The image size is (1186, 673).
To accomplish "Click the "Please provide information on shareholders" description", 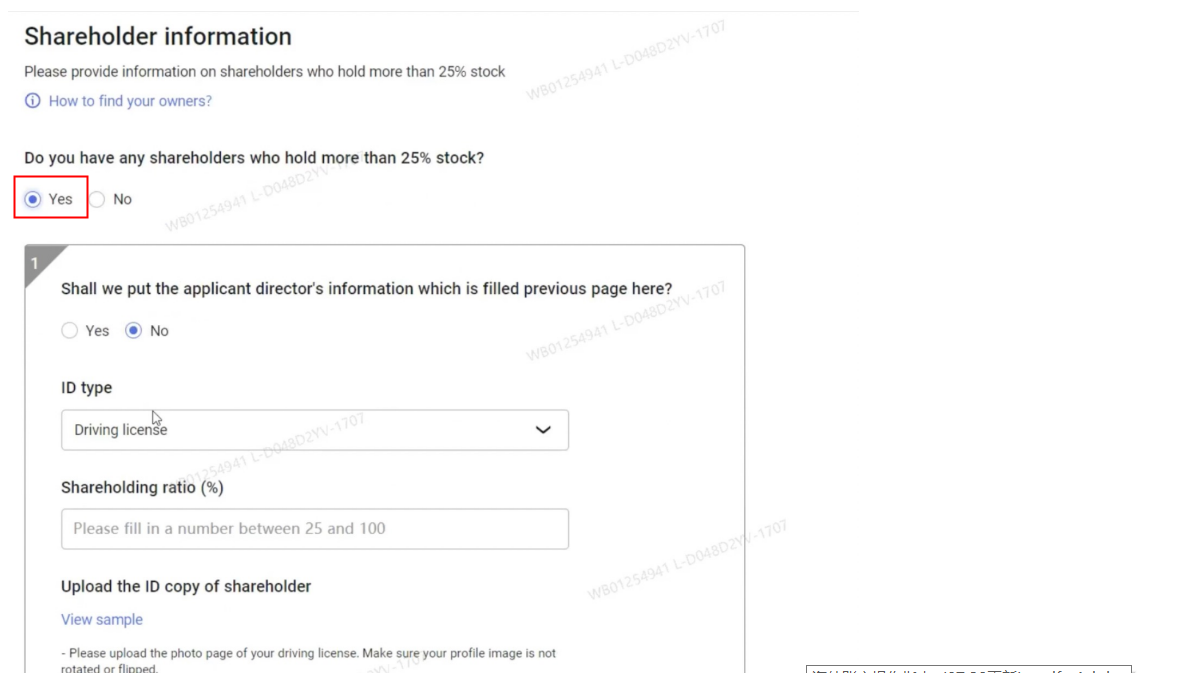I will (264, 72).
